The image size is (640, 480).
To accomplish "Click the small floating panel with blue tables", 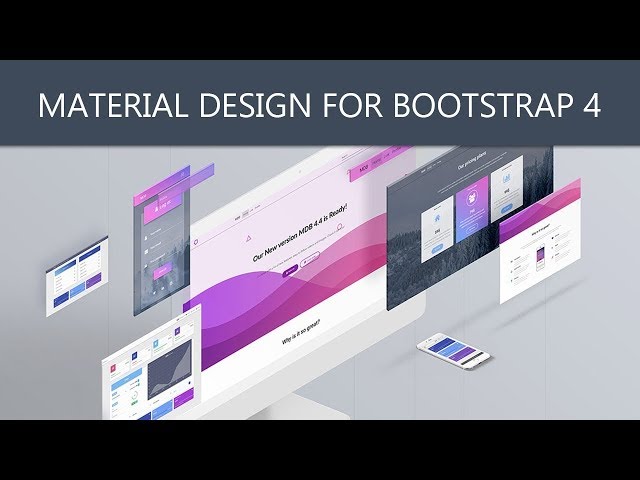I will point(77,277).
